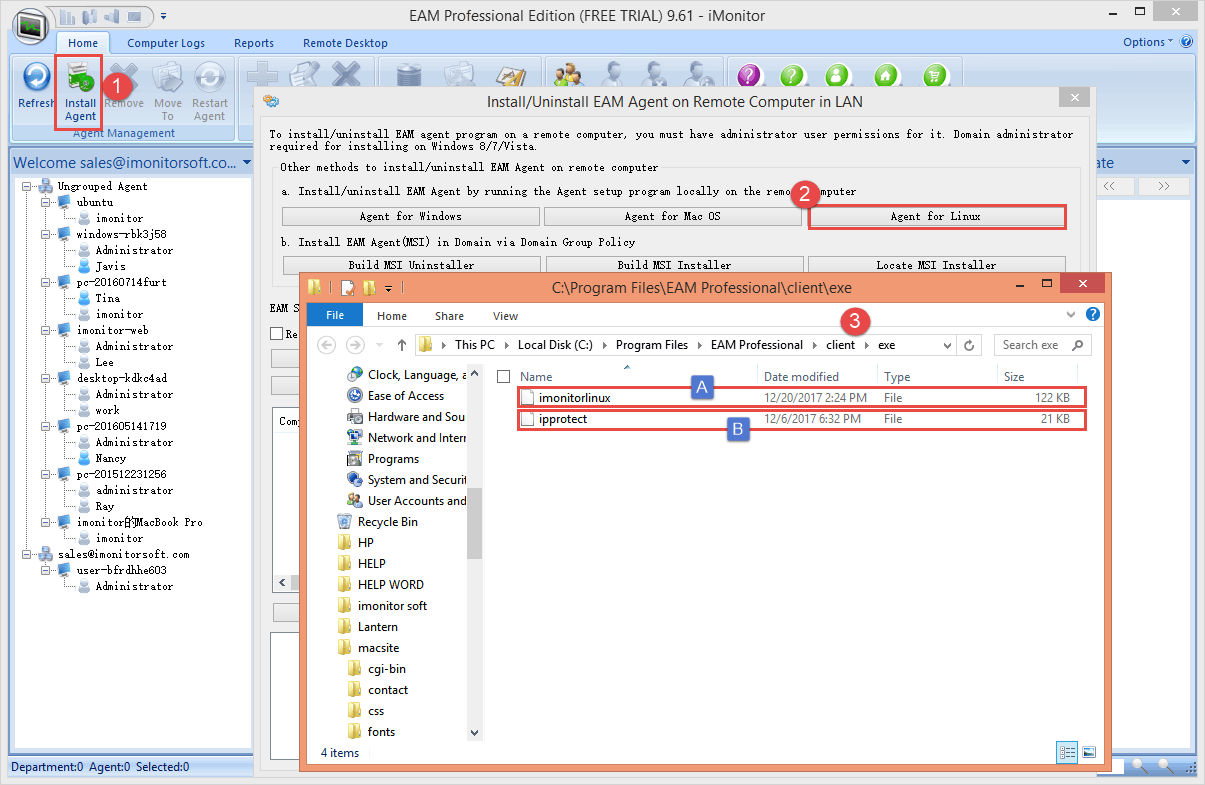Select ubuntu computer icon in agent tree

[66, 202]
